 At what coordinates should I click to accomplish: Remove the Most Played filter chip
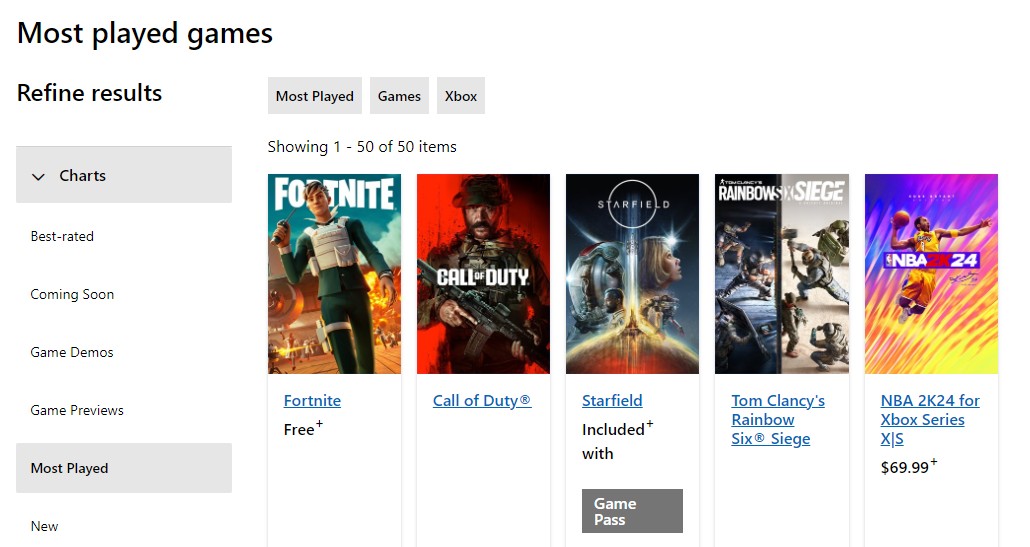pyautogui.click(x=315, y=96)
